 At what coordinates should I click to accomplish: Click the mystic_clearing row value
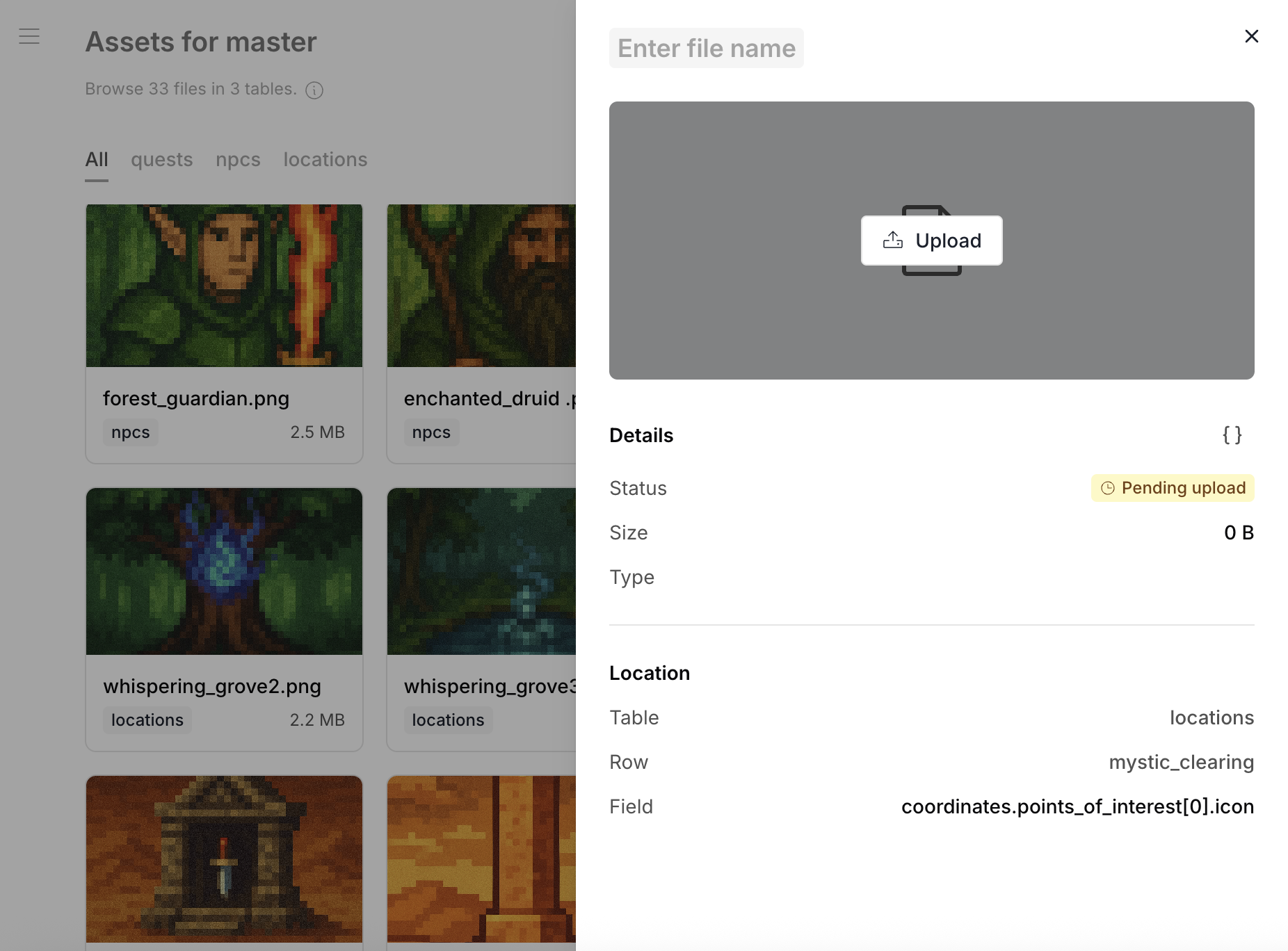pyautogui.click(x=1181, y=762)
